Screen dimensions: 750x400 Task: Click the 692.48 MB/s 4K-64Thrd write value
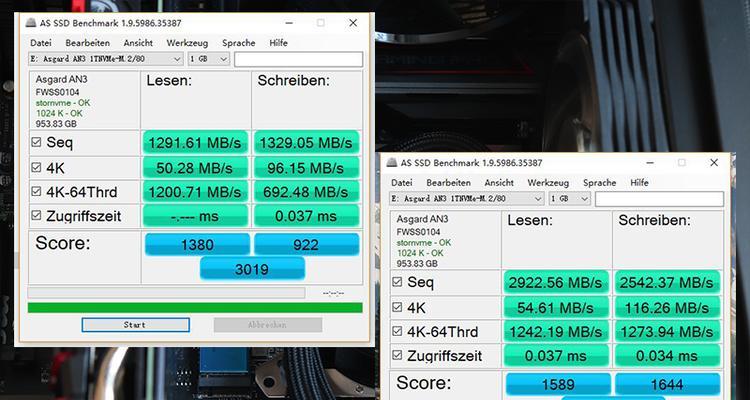point(306,191)
